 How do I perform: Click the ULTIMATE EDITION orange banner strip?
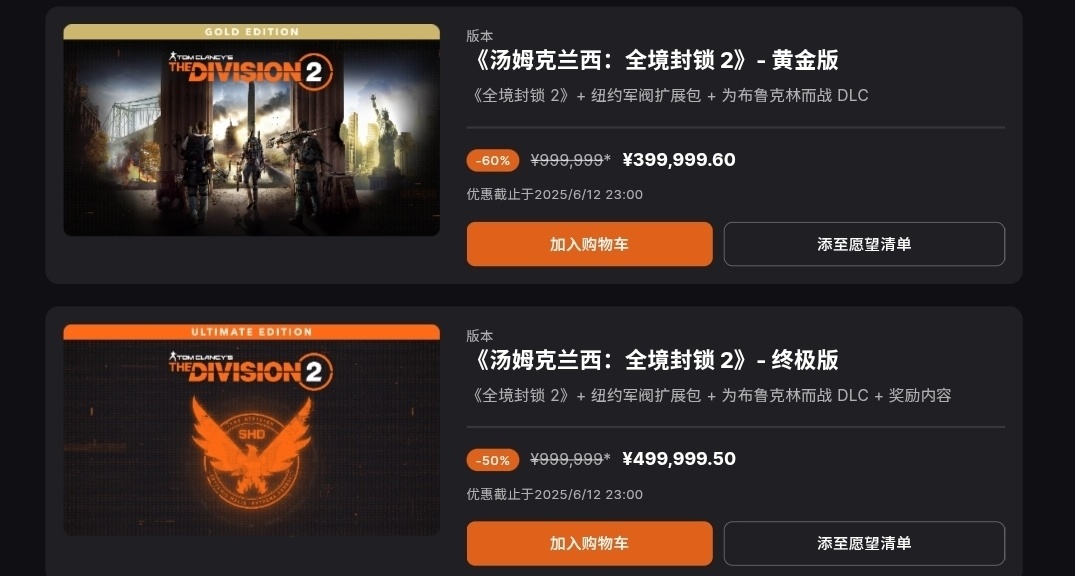click(252, 332)
